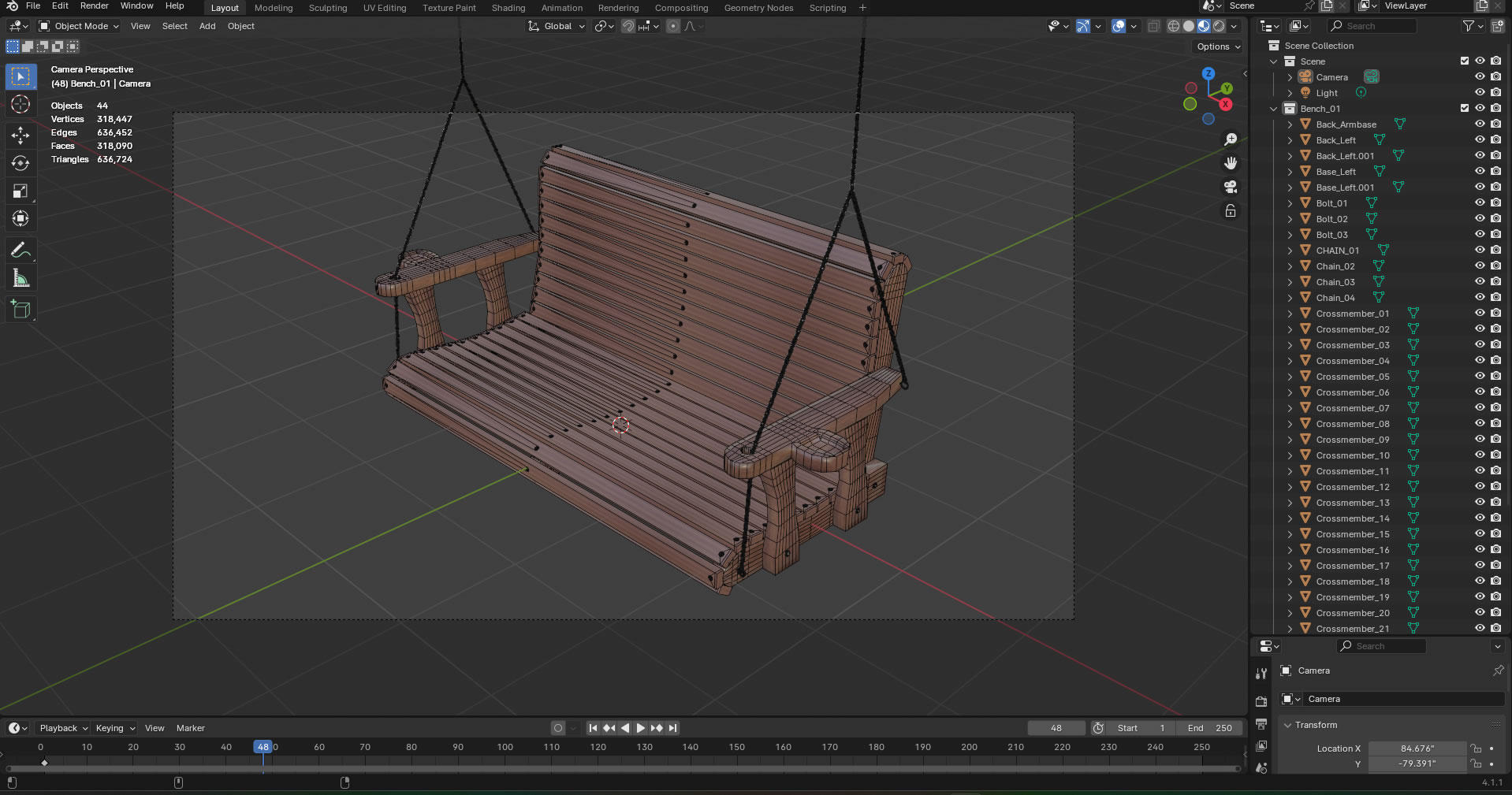Open the Keying dropdown in timeline

115,728
